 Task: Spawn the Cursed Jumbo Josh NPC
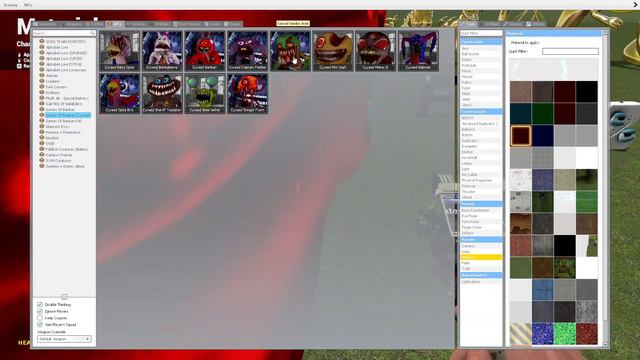[x=290, y=51]
